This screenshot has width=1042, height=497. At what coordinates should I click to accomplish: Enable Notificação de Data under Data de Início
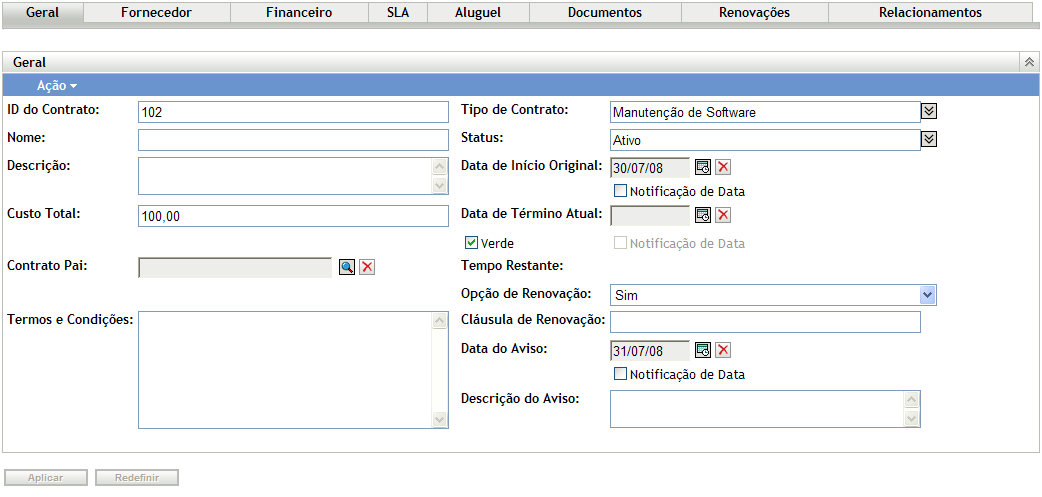(621, 191)
